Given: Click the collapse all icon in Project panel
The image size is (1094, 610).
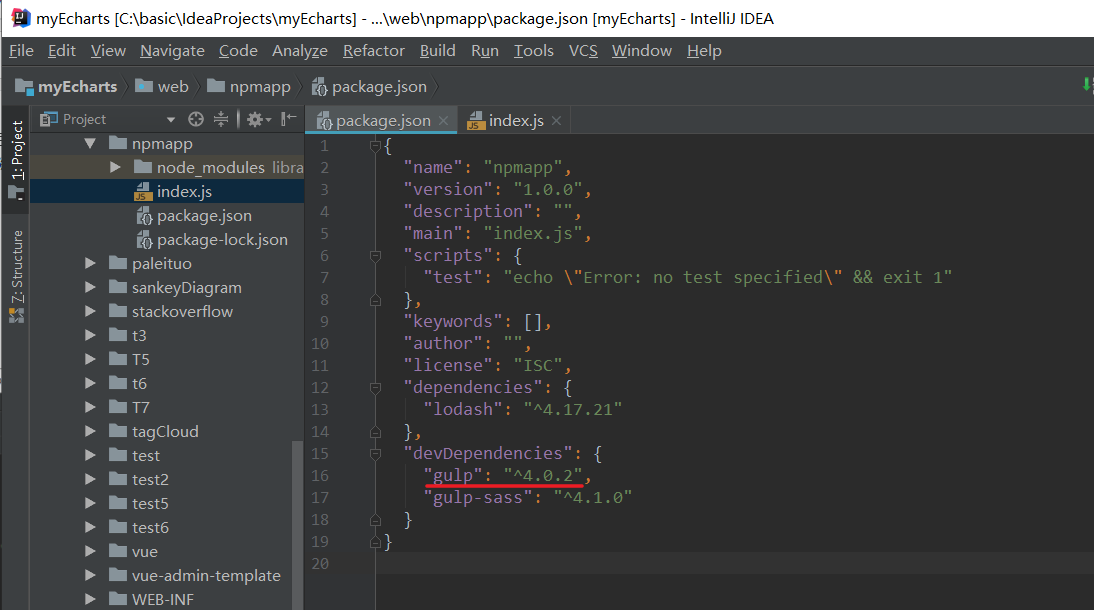Looking at the screenshot, I should (x=220, y=119).
